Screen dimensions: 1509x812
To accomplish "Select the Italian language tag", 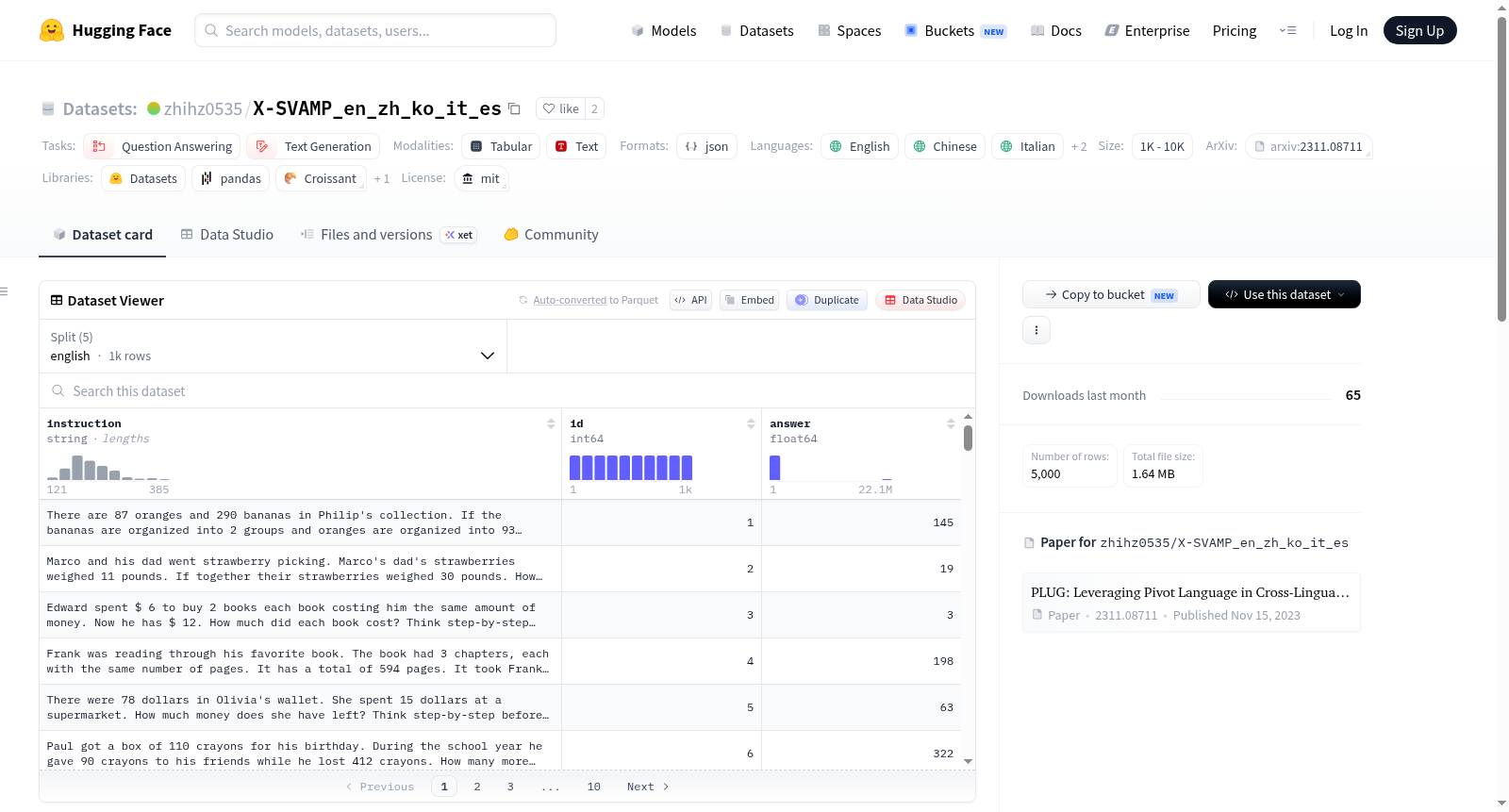I will [1028, 146].
